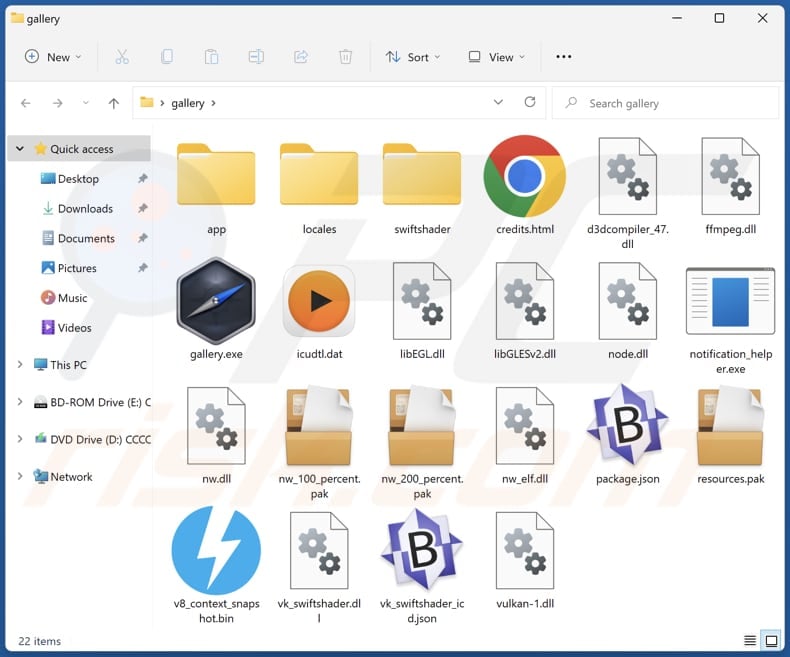The image size is (790, 657).
Task: Switch to large thumbnails view layout
Action: pyautogui.click(x=772, y=641)
